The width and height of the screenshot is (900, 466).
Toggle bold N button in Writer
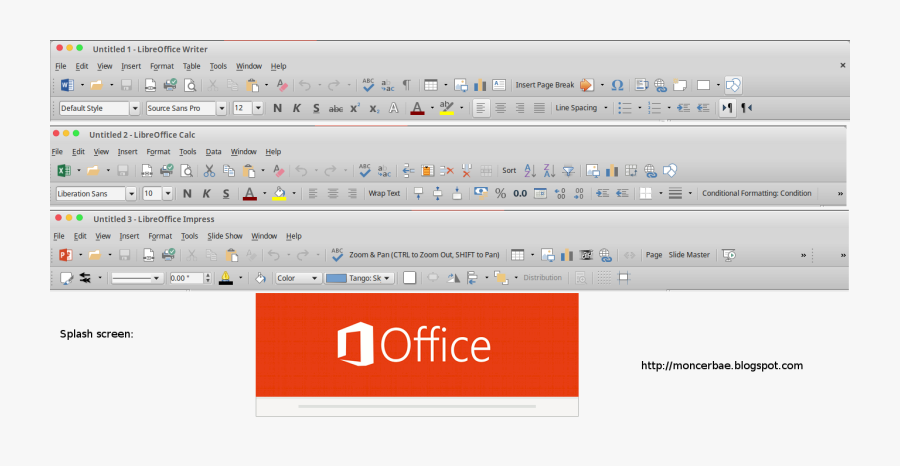coord(277,108)
